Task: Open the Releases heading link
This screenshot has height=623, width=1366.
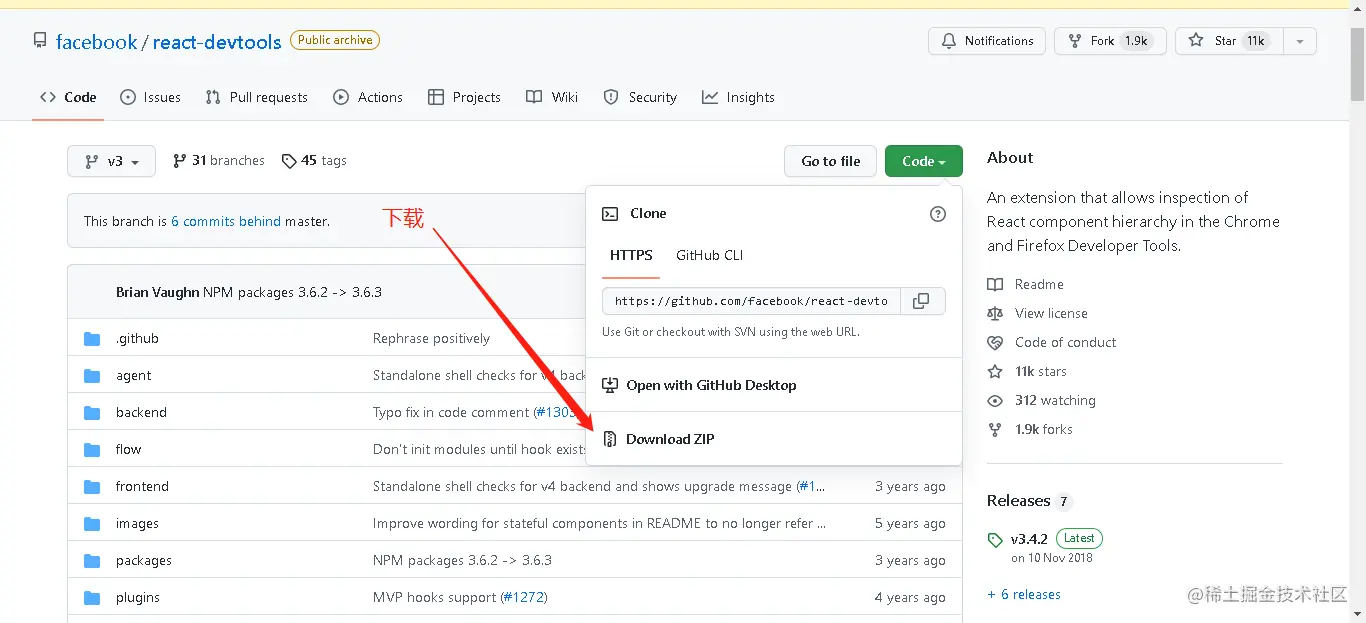Action: click(1018, 501)
